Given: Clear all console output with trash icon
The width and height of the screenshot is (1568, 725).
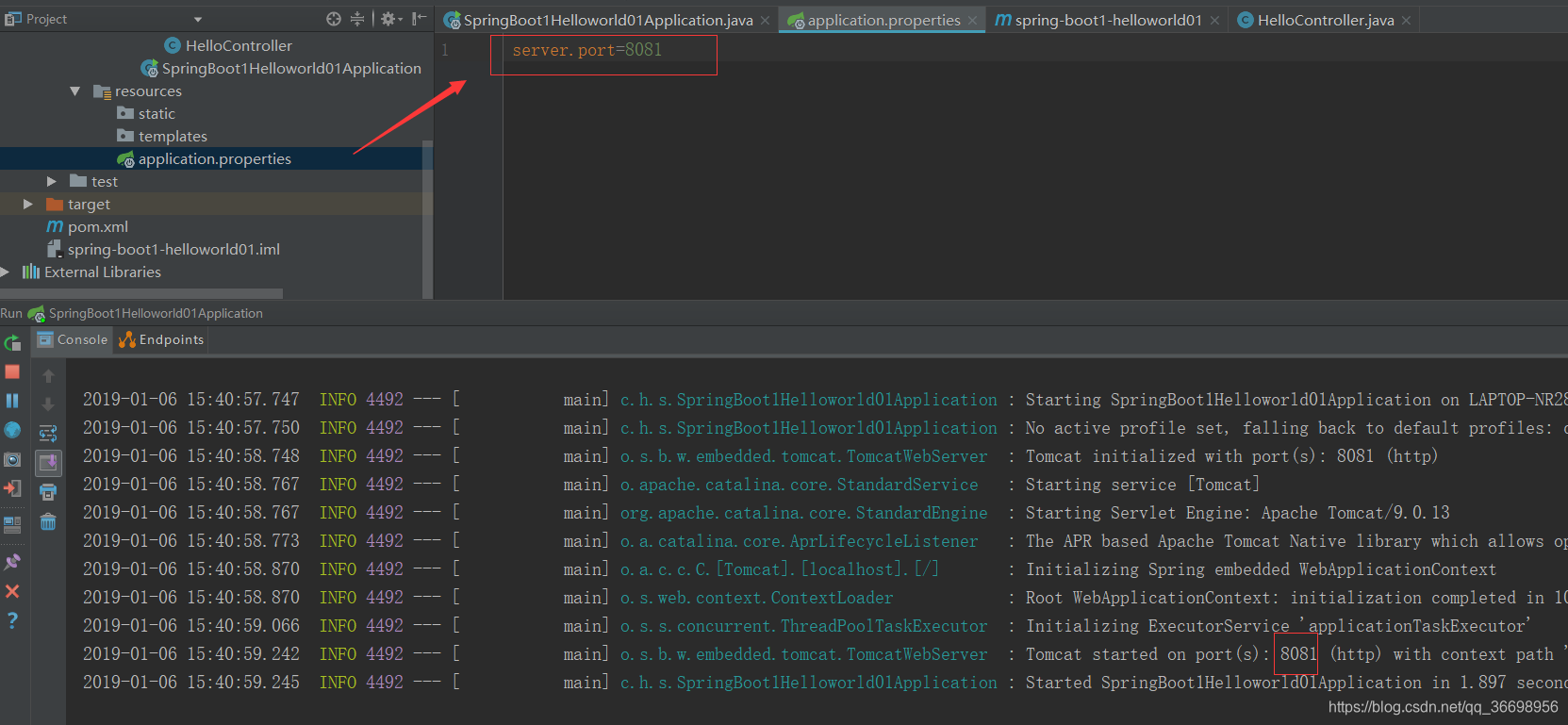Looking at the screenshot, I should 48,521.
